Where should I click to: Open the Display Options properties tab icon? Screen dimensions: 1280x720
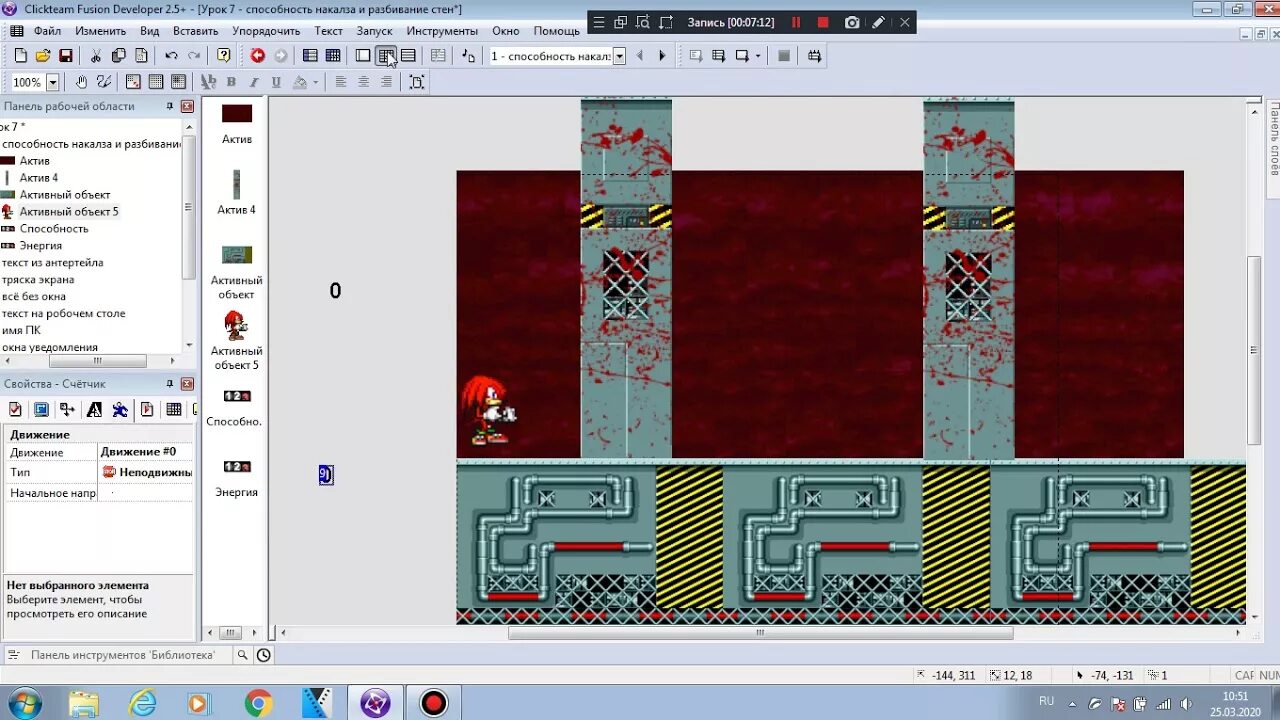click(x=41, y=409)
